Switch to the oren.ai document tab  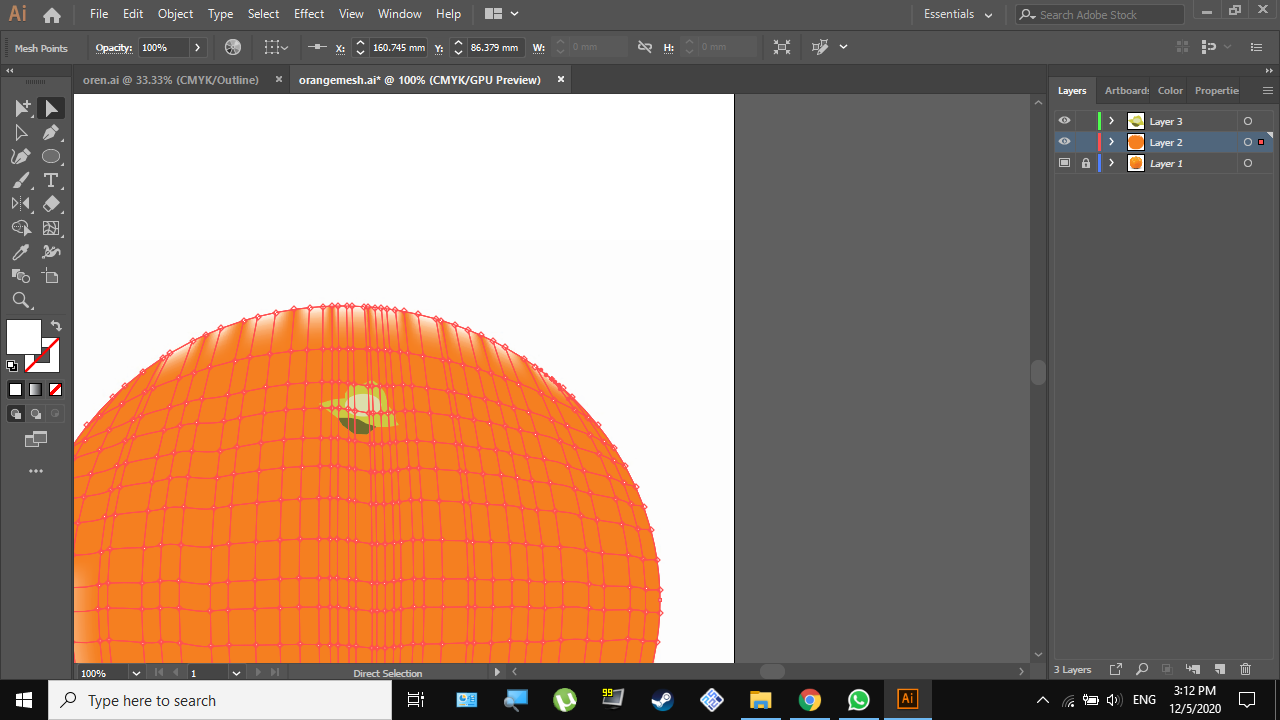(170, 80)
